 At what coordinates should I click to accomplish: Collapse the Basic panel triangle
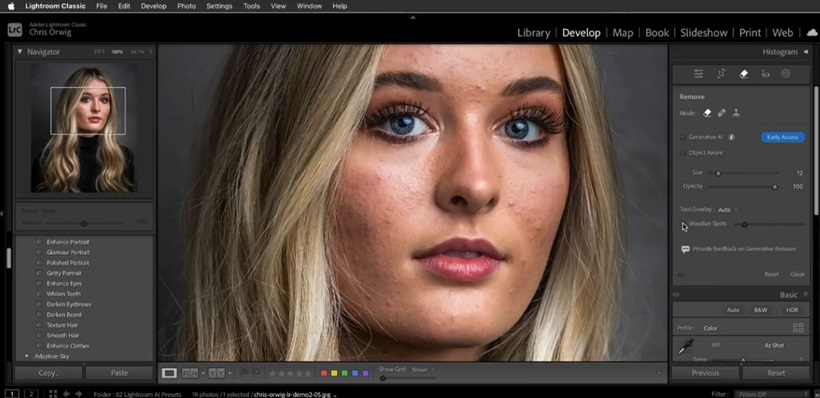pyautogui.click(x=805, y=294)
